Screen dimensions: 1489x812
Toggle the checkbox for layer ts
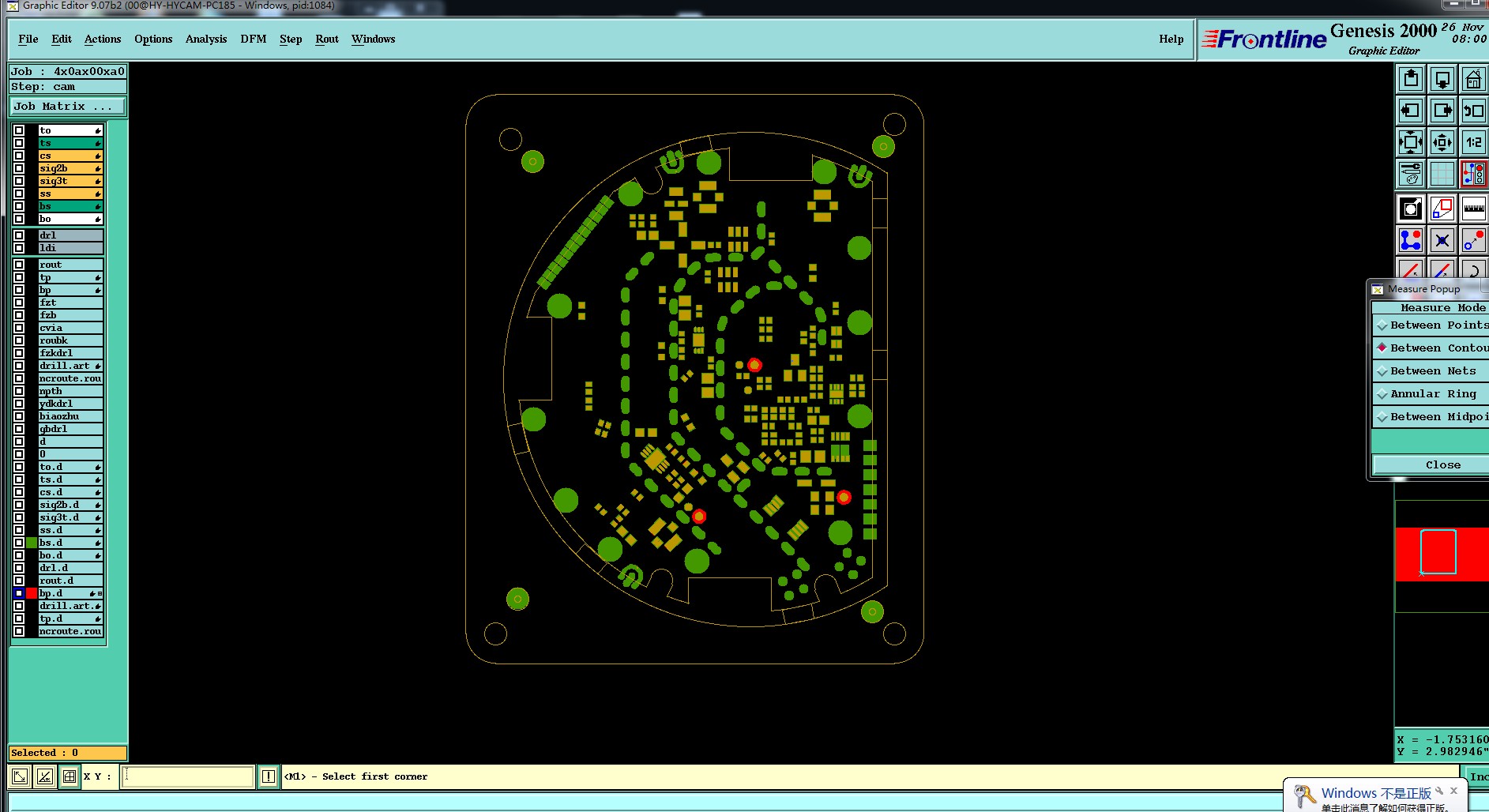pos(19,143)
